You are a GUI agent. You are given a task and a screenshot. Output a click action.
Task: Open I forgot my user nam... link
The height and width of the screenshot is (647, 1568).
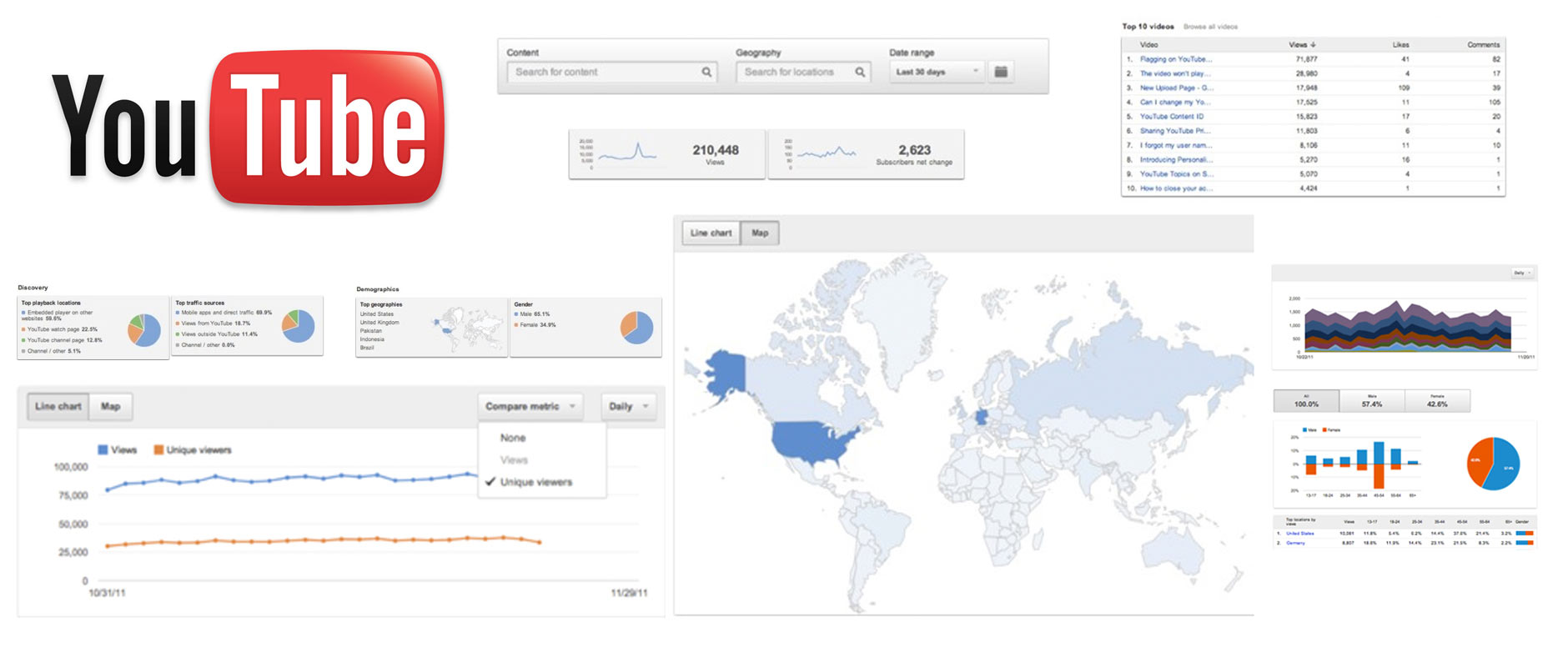coord(1176,145)
